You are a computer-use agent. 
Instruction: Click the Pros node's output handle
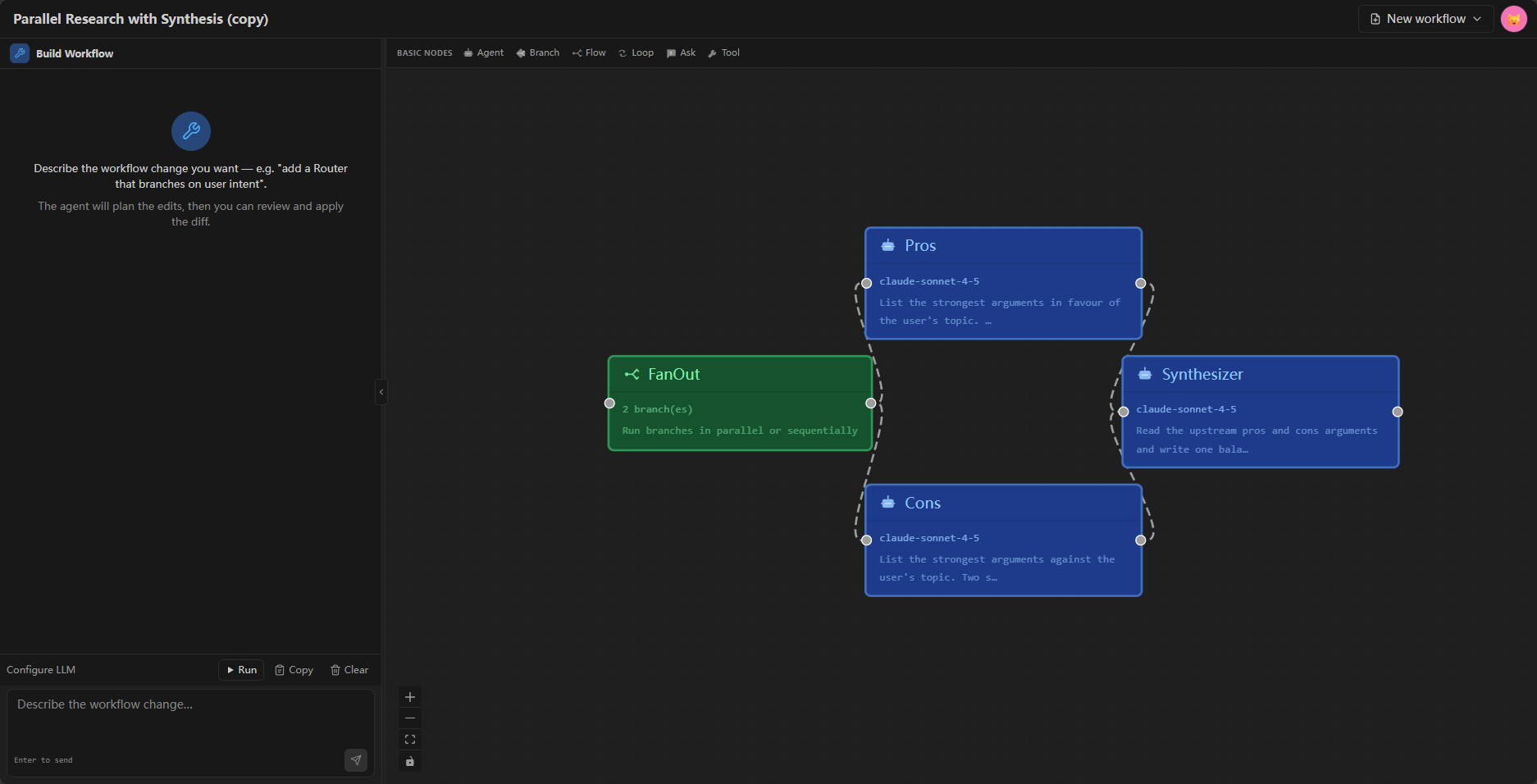tap(1141, 283)
